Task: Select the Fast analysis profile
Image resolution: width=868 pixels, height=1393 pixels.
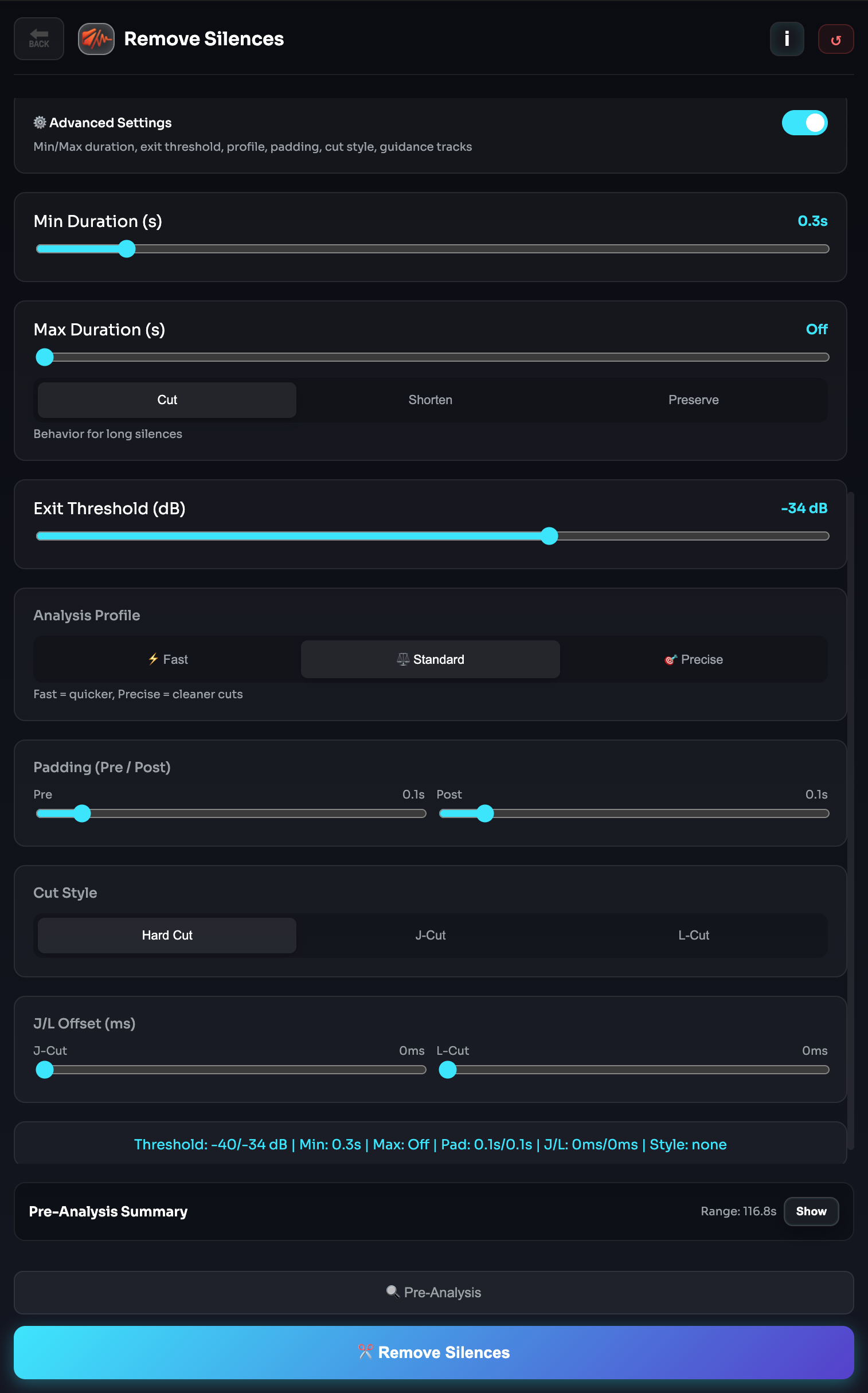Action: click(x=167, y=659)
